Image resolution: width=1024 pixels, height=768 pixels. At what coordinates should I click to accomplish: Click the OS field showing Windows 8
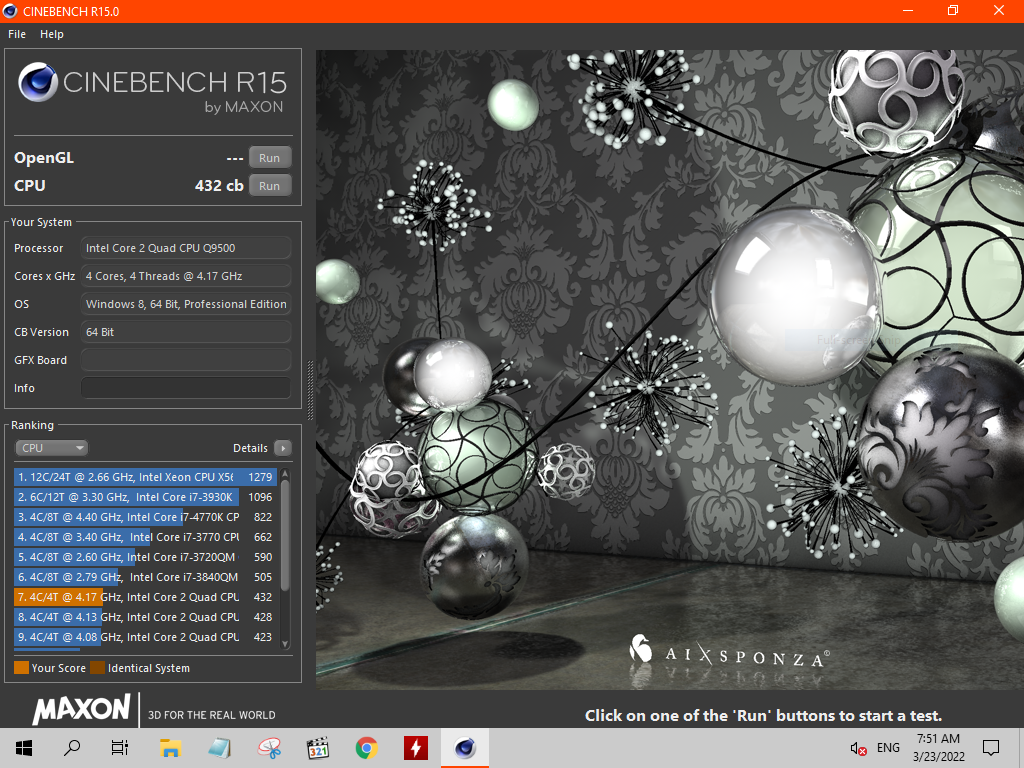(186, 304)
